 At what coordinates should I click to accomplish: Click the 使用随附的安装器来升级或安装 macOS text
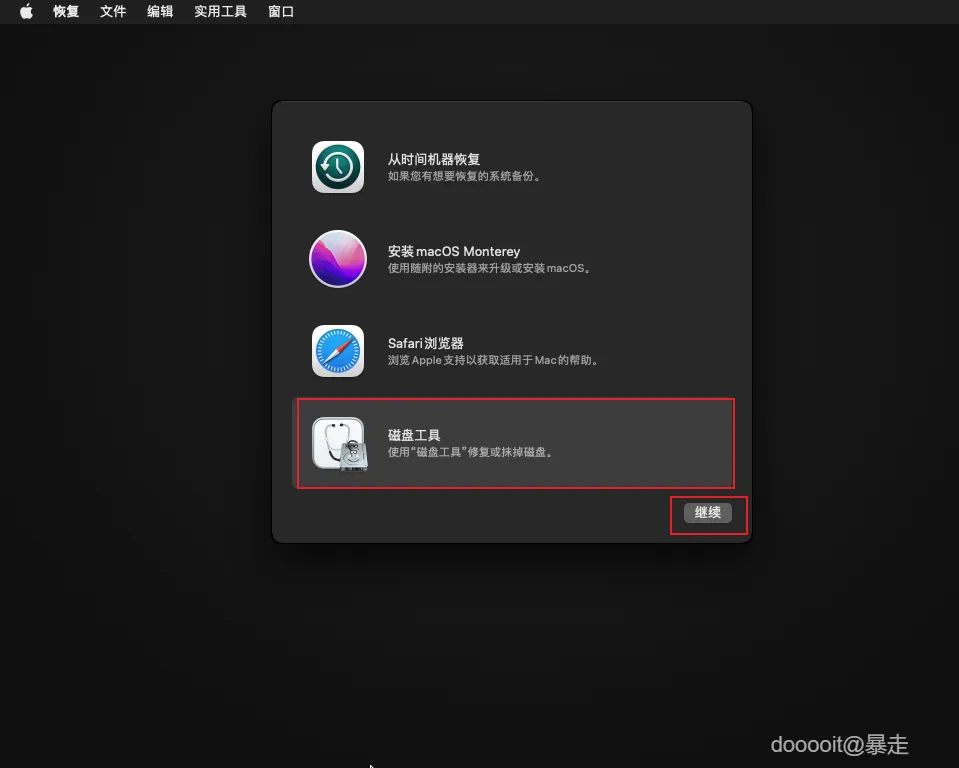491,267
